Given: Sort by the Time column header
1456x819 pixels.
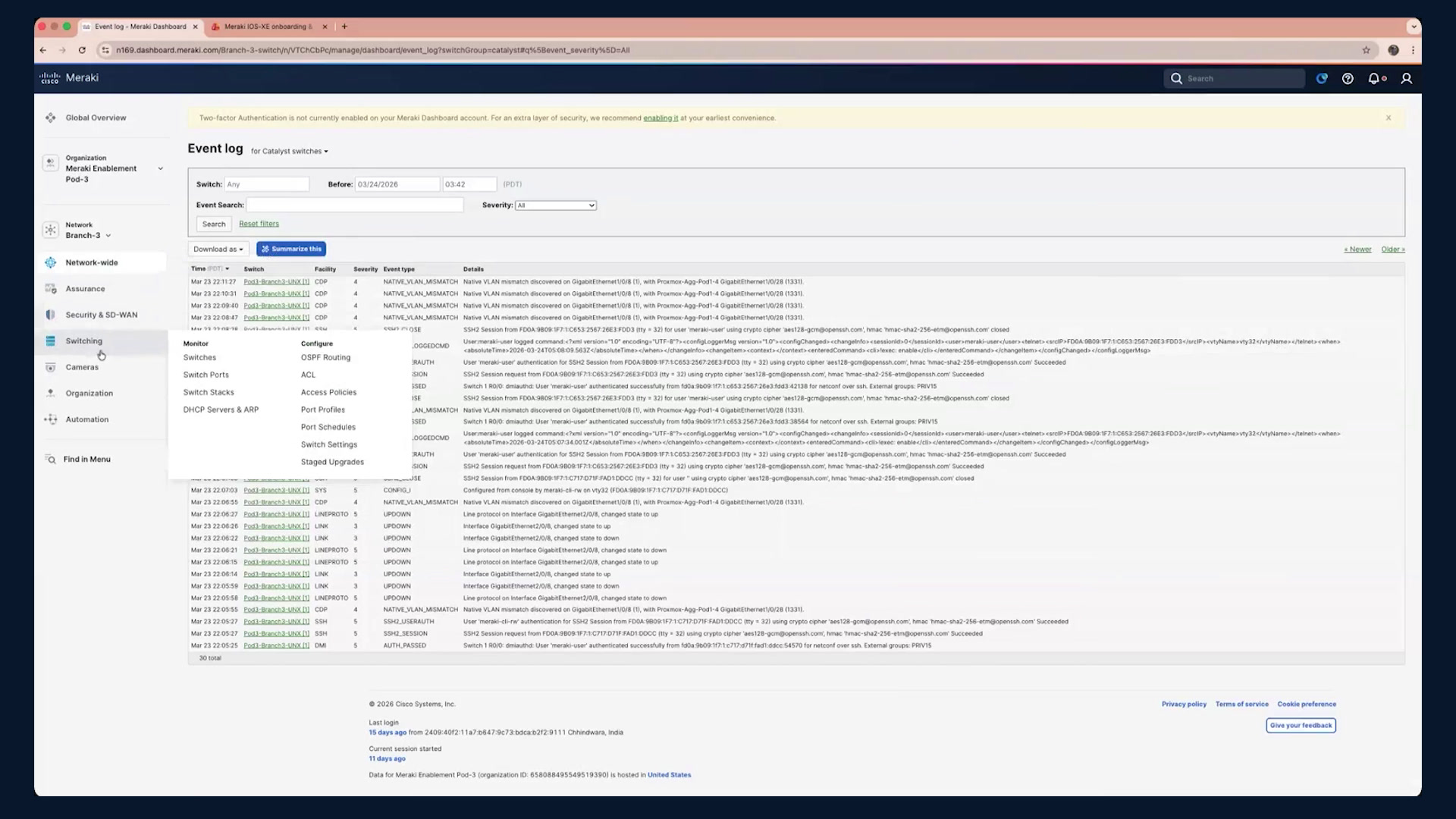Looking at the screenshot, I should [x=210, y=268].
